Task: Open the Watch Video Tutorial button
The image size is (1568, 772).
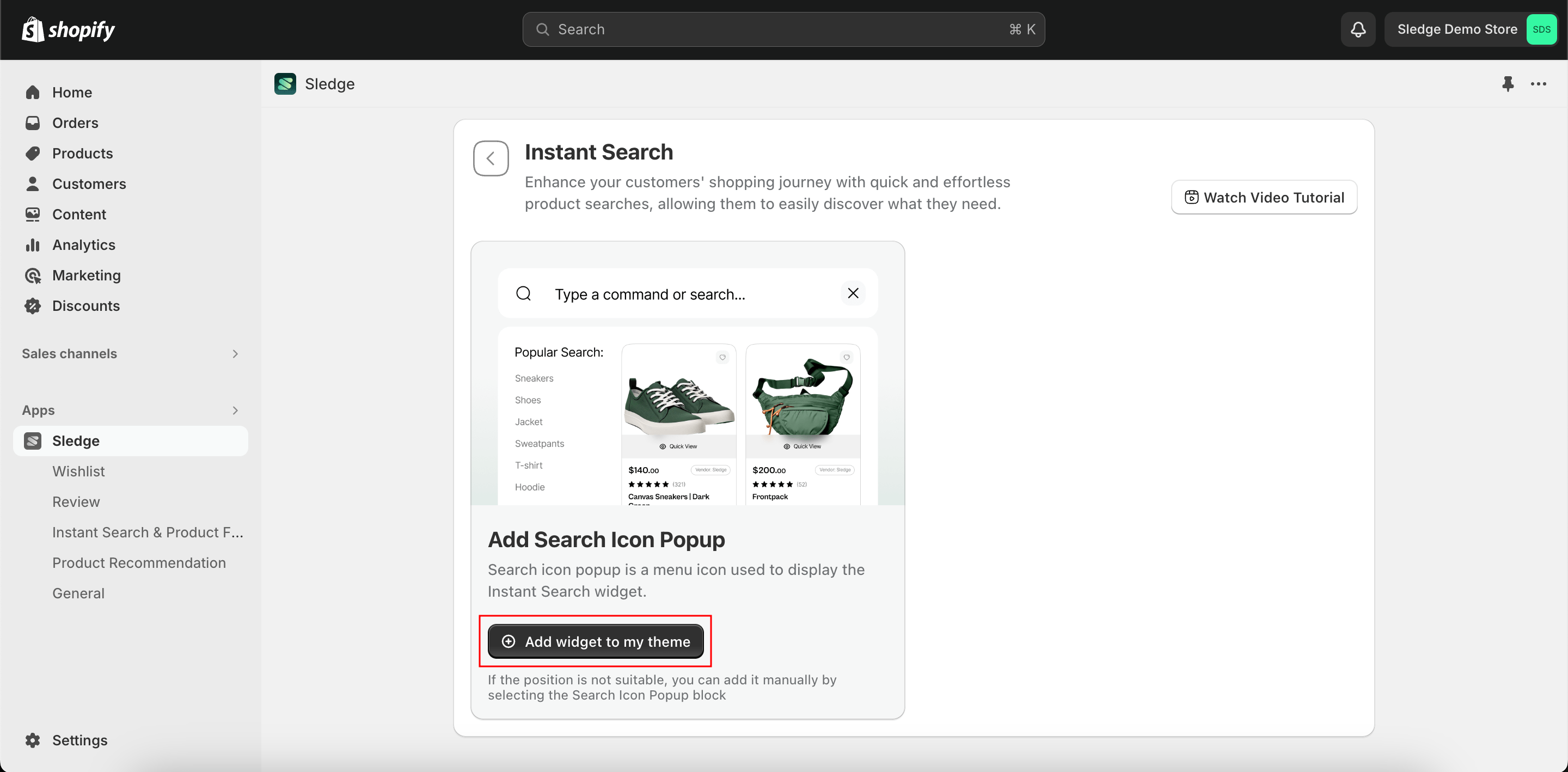Action: (1264, 197)
